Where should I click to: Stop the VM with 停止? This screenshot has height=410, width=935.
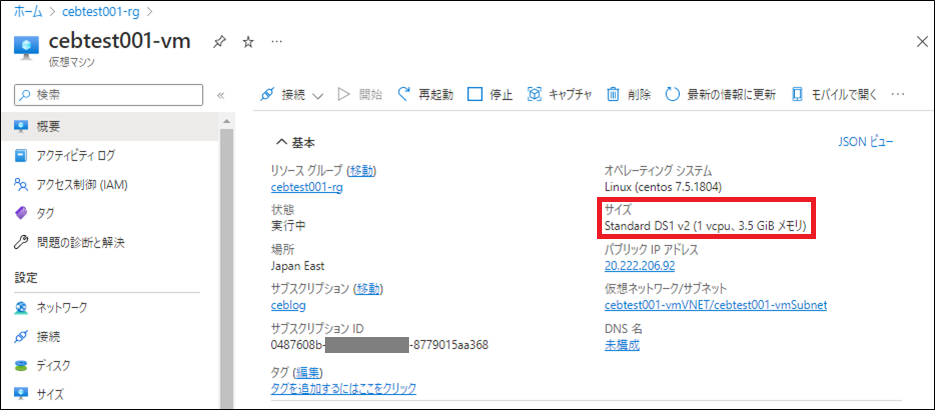tap(490, 94)
